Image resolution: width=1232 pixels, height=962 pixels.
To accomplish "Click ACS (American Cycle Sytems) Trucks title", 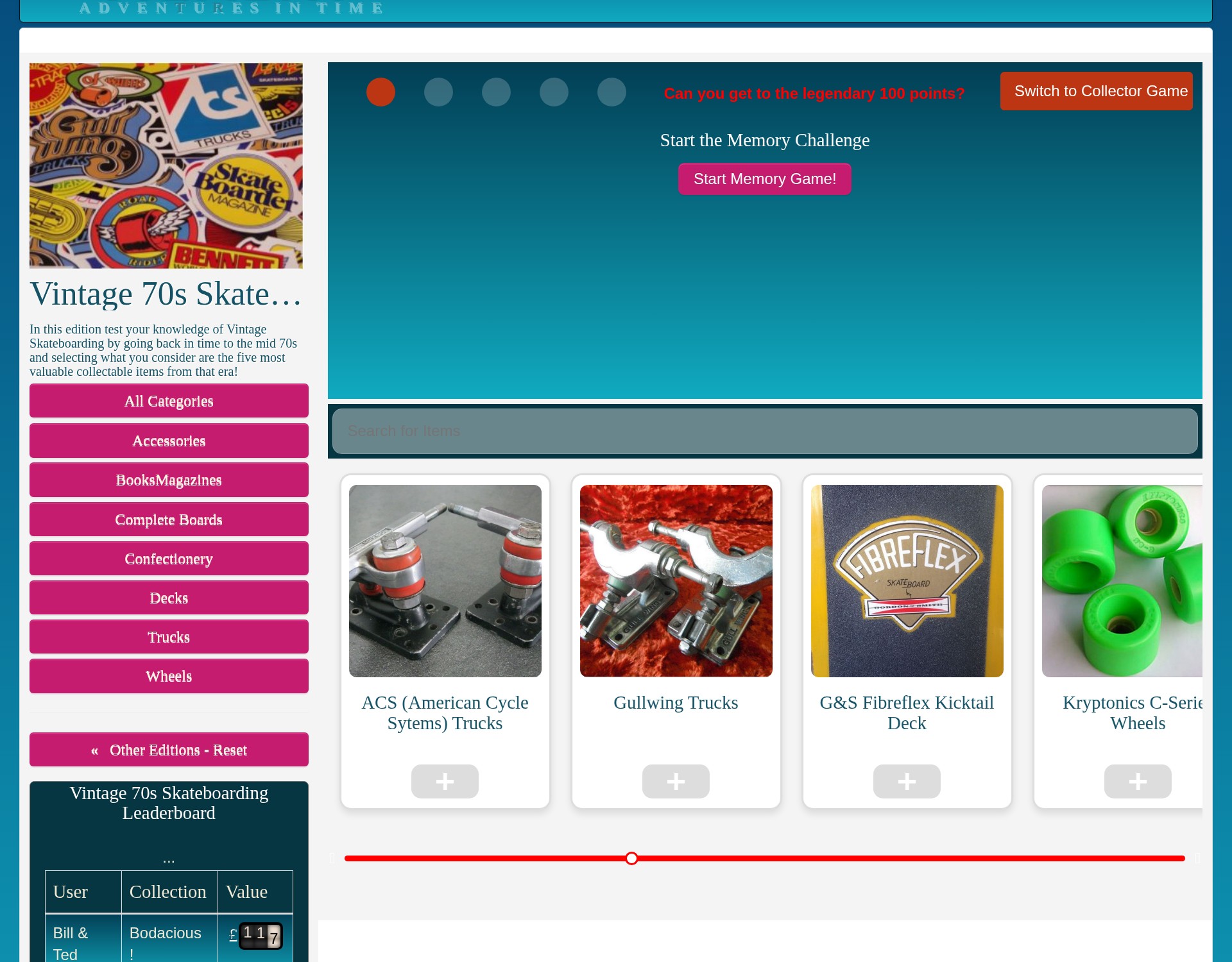I will [x=445, y=713].
